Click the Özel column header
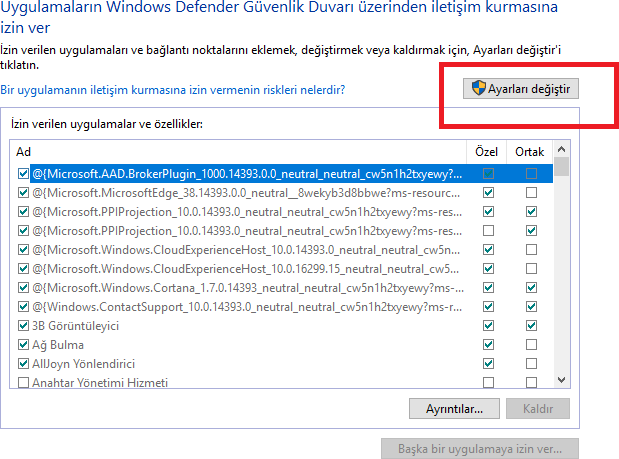 [x=486, y=152]
